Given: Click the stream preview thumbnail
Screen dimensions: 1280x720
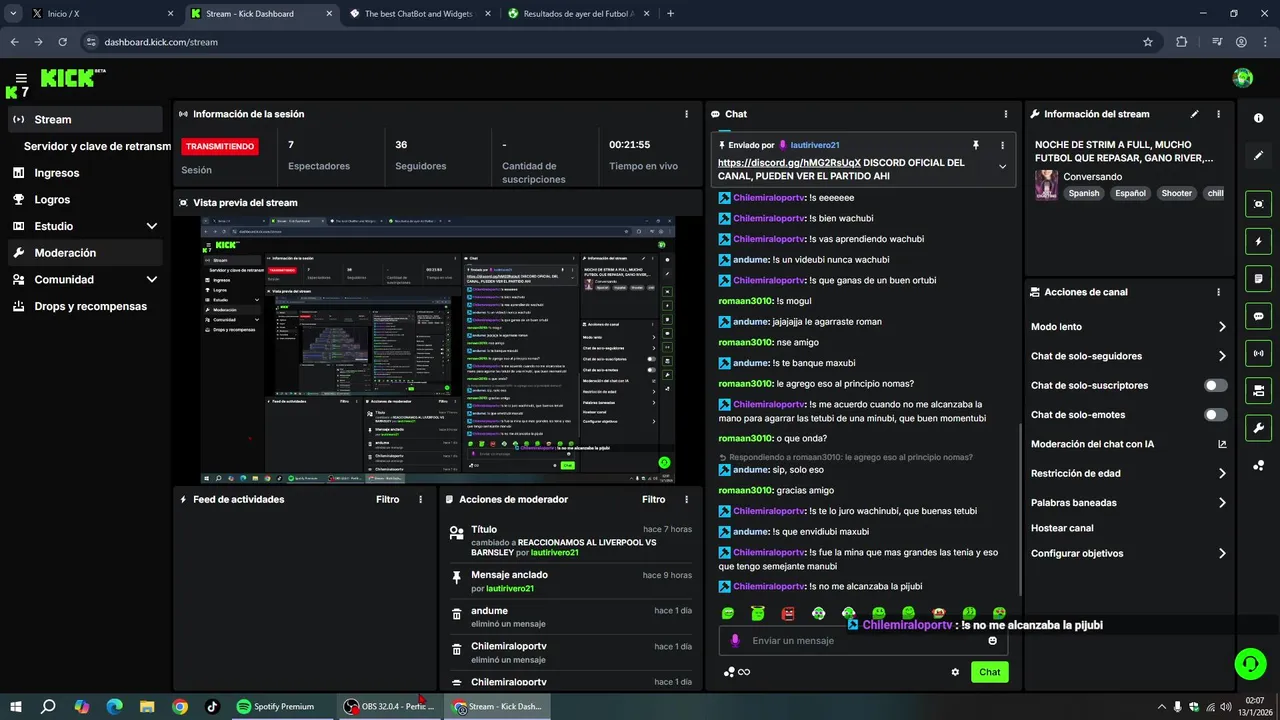Looking at the screenshot, I should click(438, 350).
